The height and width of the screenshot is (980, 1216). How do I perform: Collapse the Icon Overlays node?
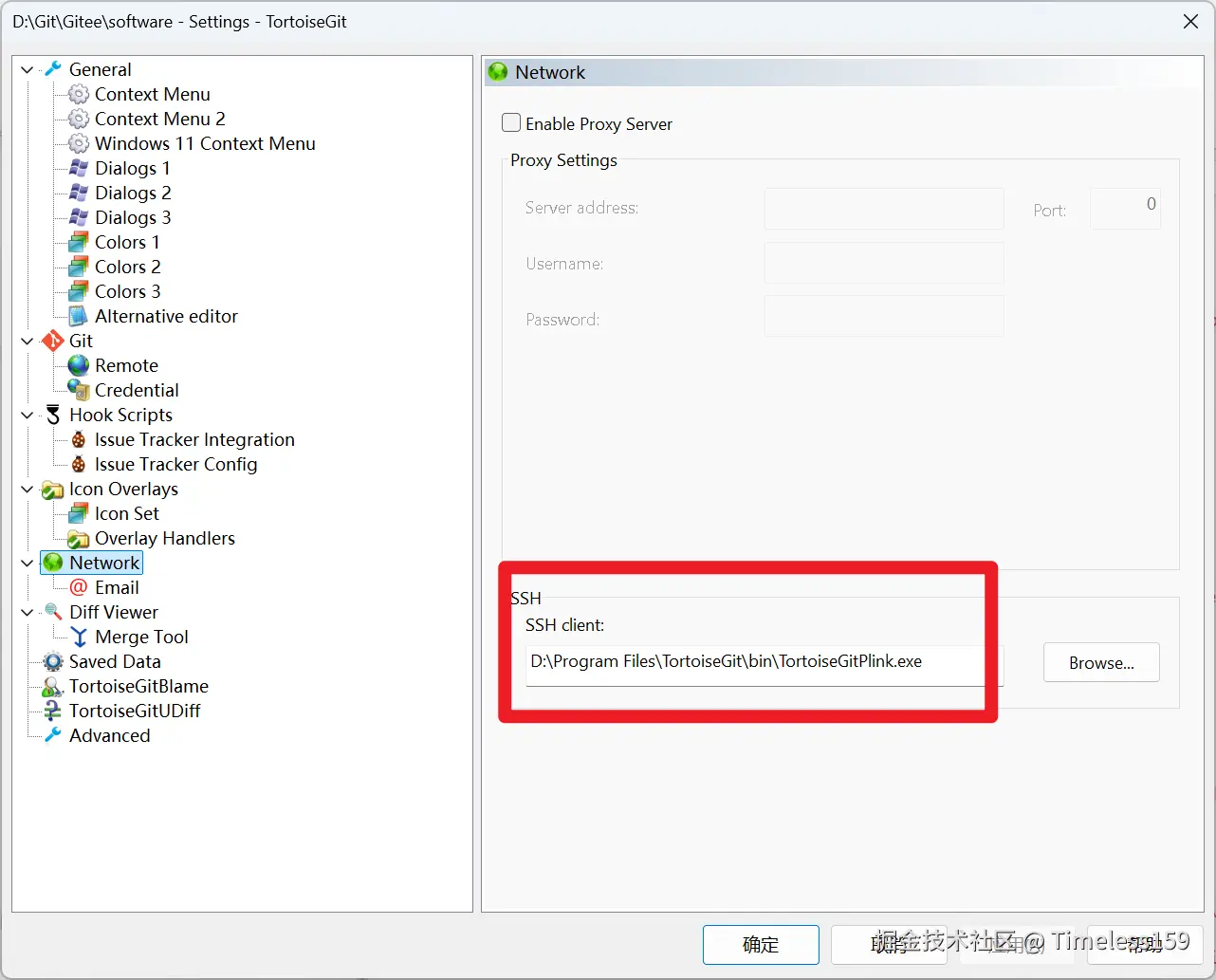[28, 490]
